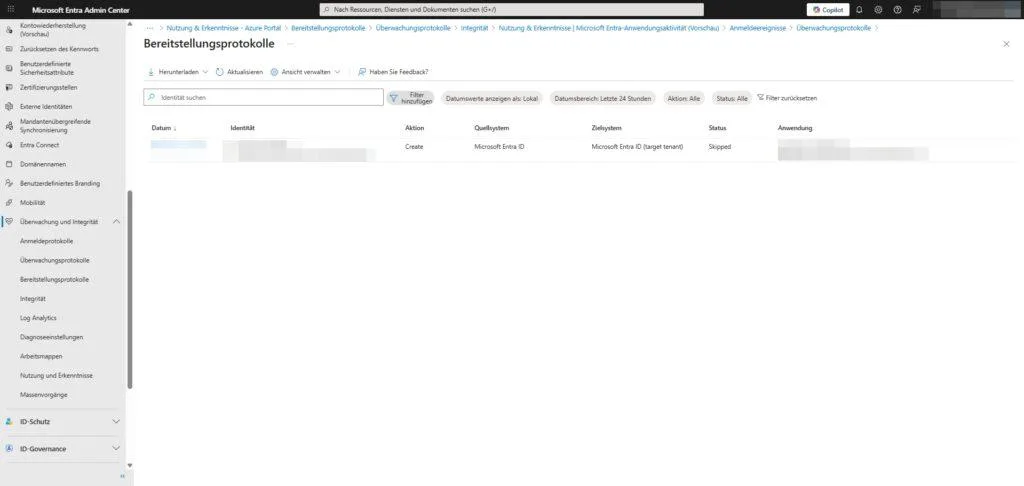The width and height of the screenshot is (1024, 486).
Task: Click Aktualisieren to refresh the logs
Action: pos(239,72)
